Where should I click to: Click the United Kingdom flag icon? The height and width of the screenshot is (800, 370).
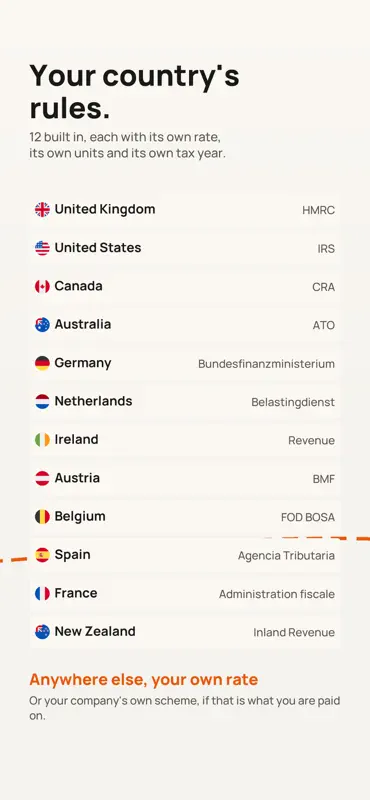42,209
